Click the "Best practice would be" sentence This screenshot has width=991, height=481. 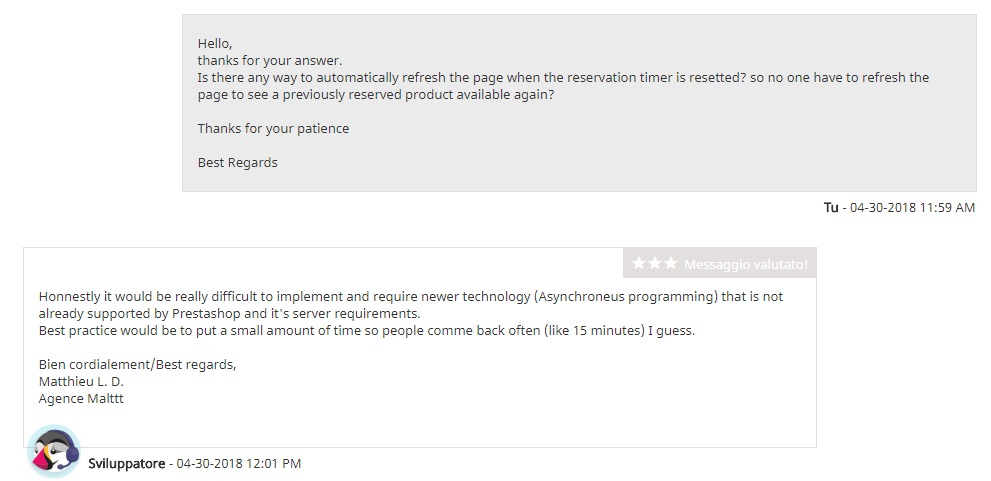click(366, 330)
